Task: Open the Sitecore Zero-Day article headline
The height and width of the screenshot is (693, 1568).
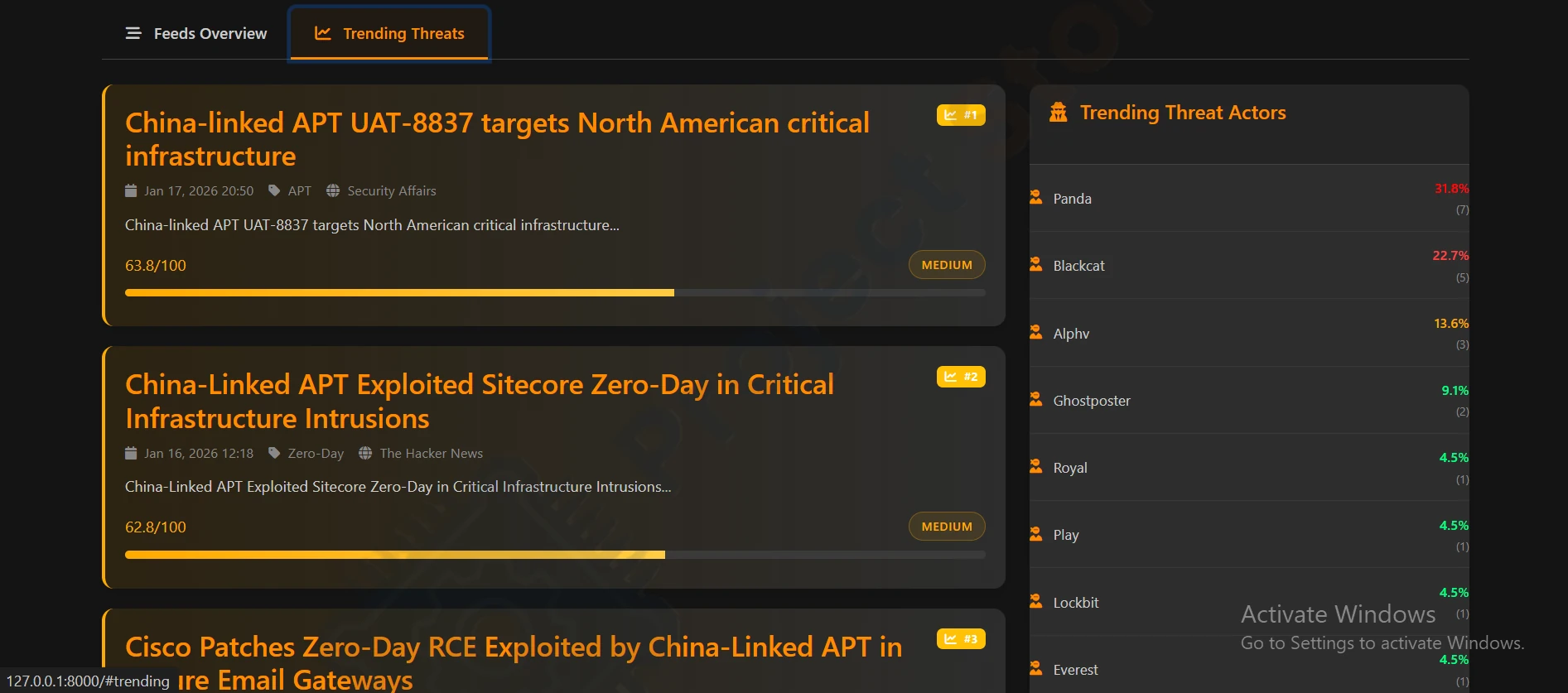Action: click(480, 402)
